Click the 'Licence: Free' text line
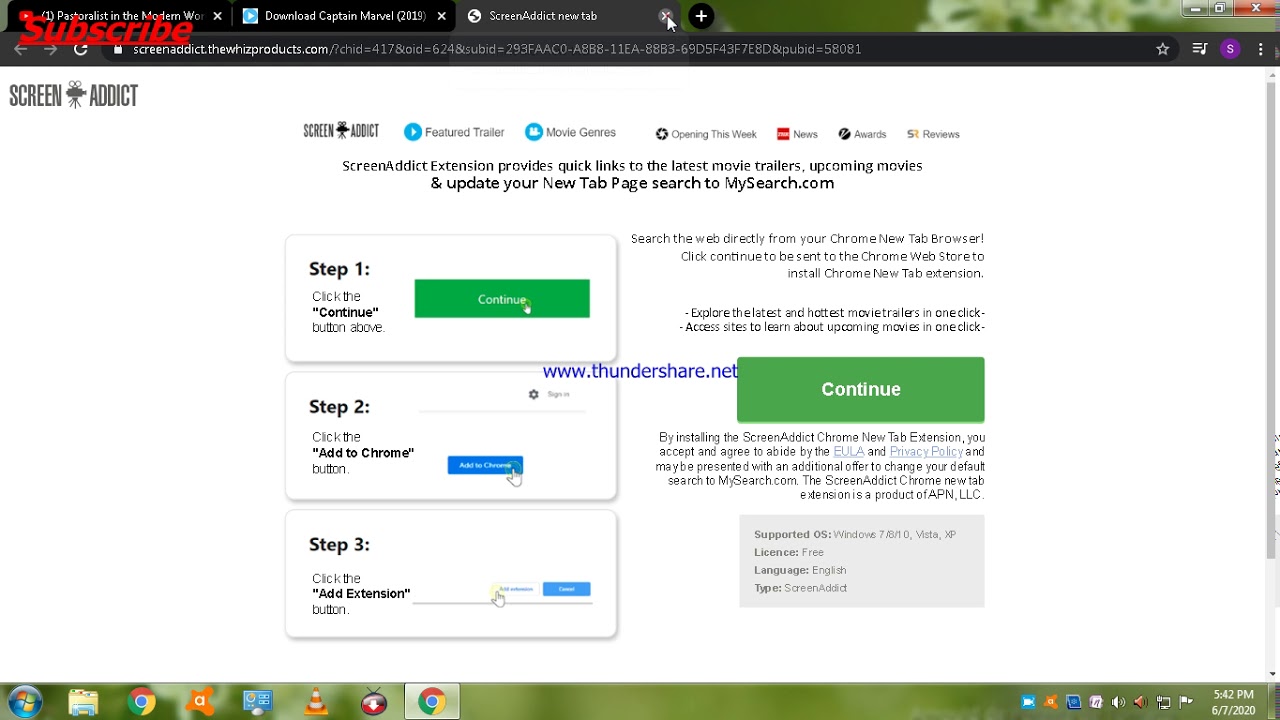The width and height of the screenshot is (1280, 720). pyautogui.click(x=789, y=552)
